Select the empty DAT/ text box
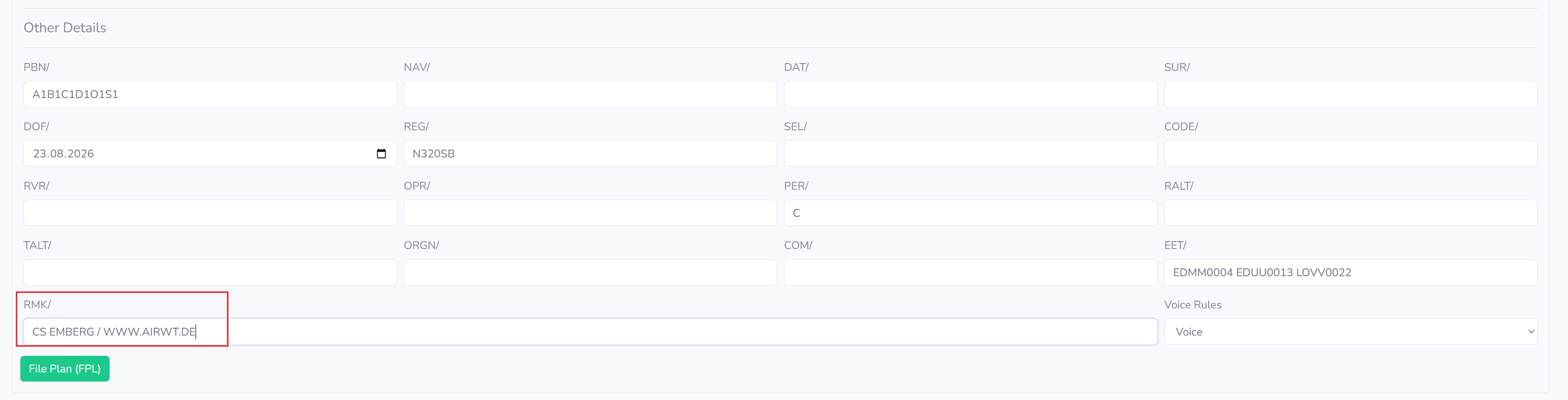Viewport: 1568px width, 400px height. tap(970, 94)
